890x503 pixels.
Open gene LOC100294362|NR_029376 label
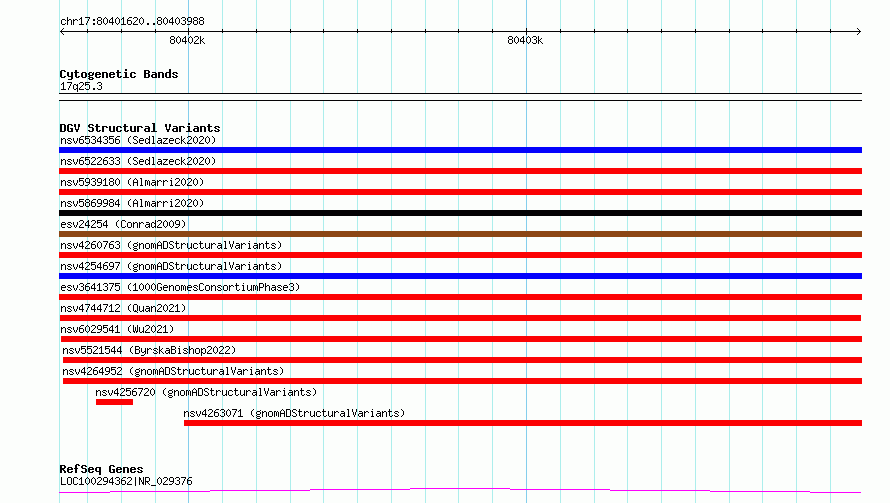(x=126, y=481)
